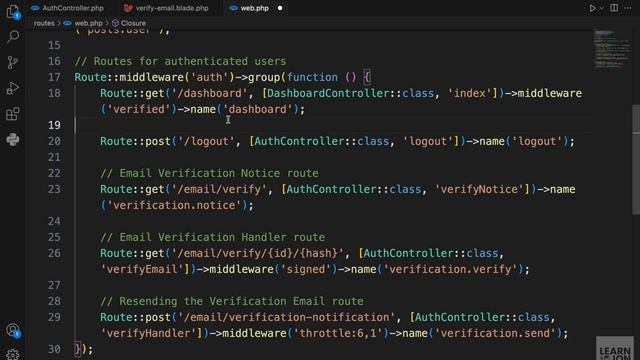
Task: Open the Search view
Action: 13,37
